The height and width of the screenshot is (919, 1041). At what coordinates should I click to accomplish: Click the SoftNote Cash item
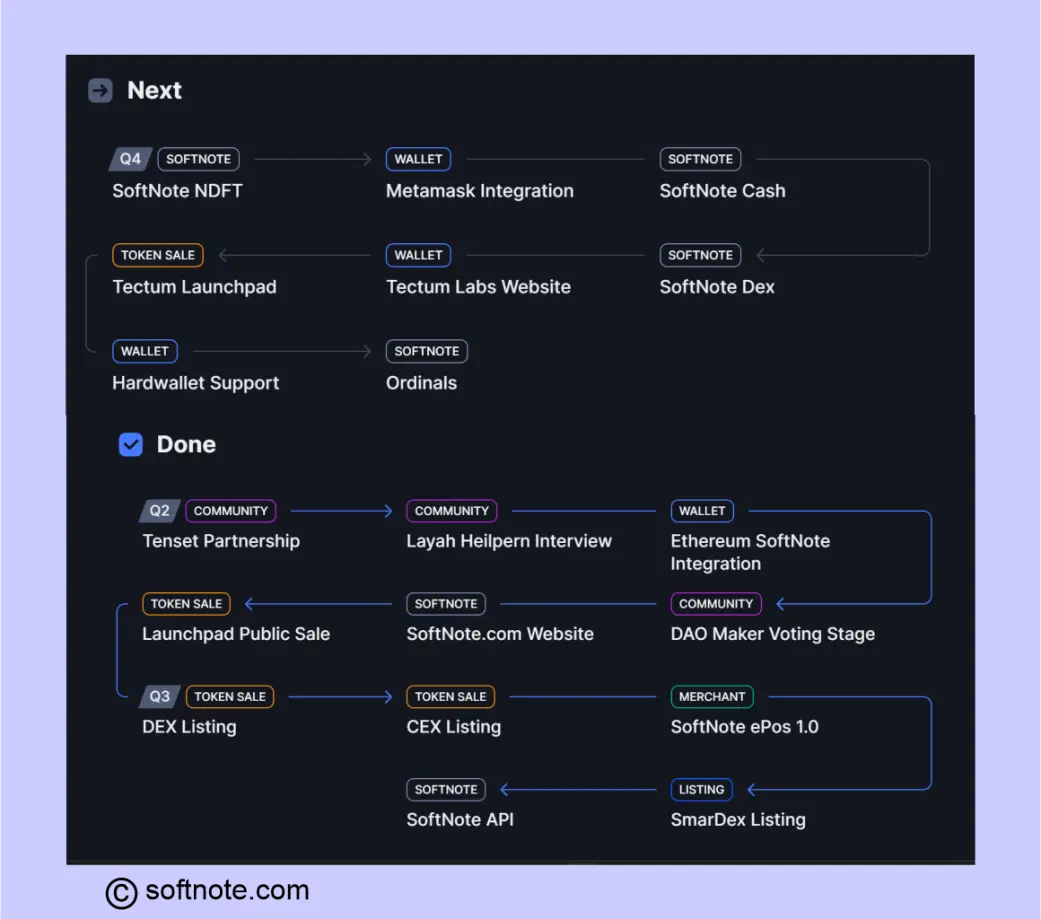[x=722, y=191]
